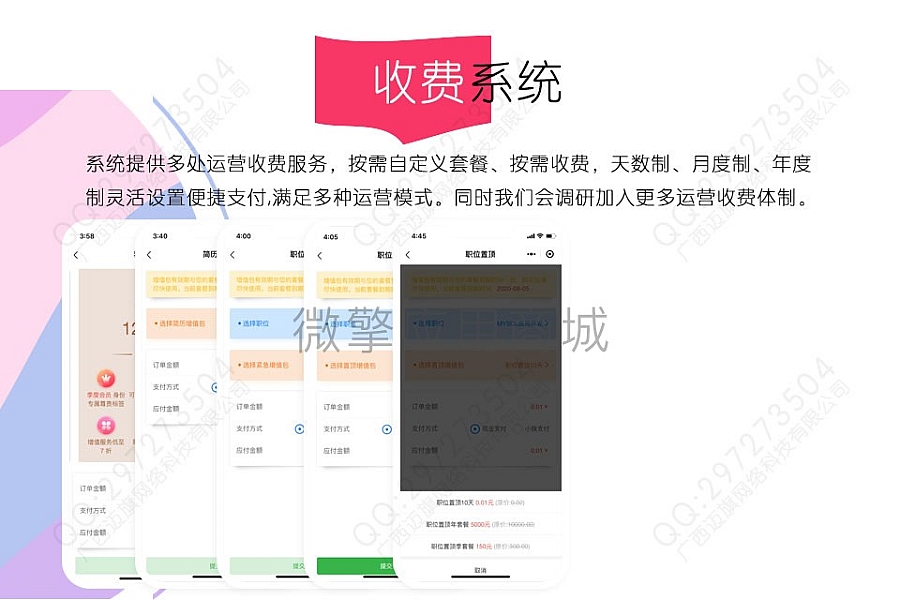
Task: Tap back arrow on the 4:00 phone
Action: pyautogui.click(x=232, y=254)
